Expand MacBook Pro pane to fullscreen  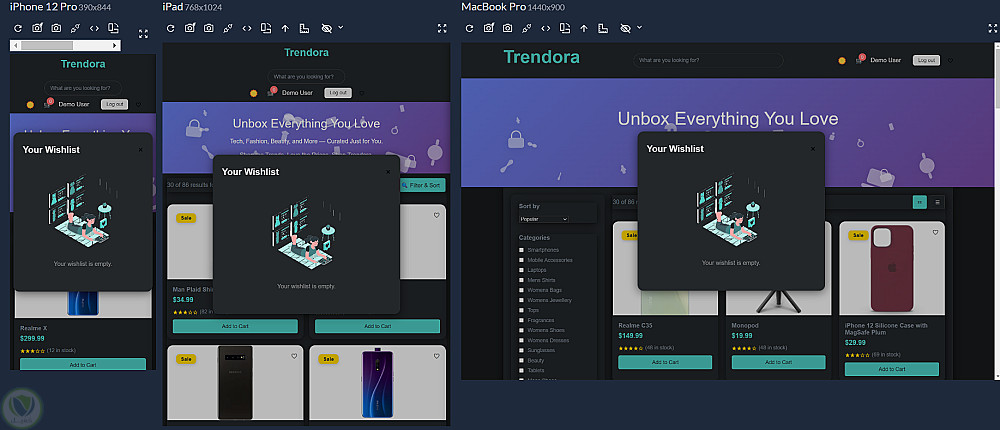[x=993, y=28]
